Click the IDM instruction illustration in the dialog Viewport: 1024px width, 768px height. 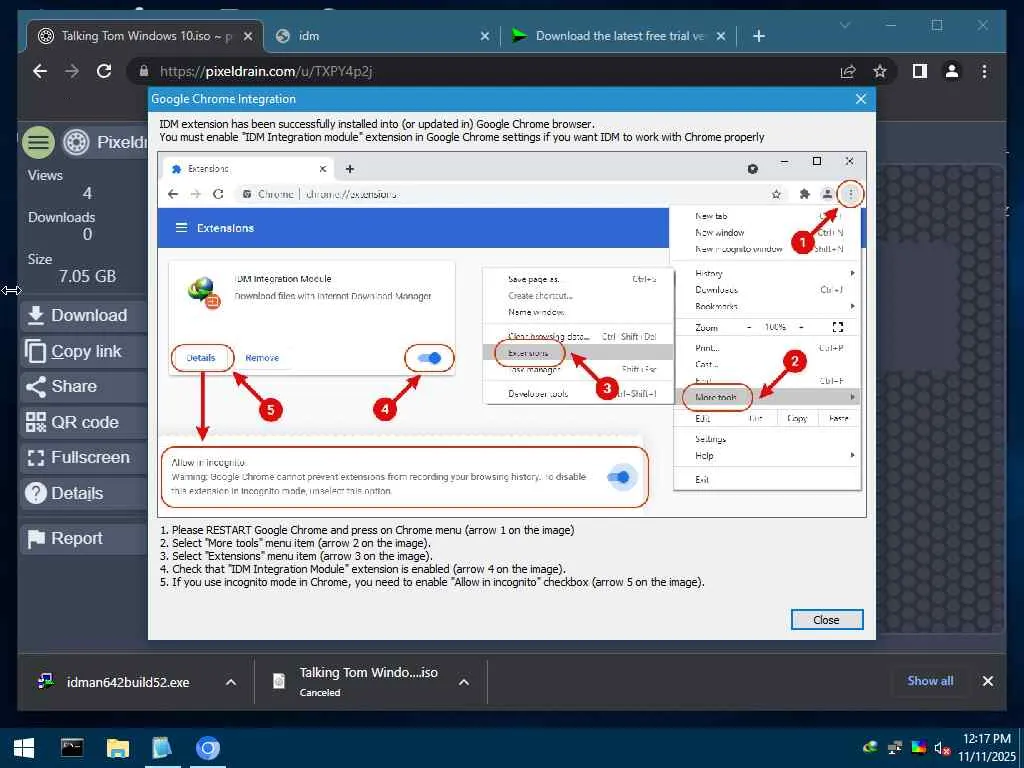point(511,334)
